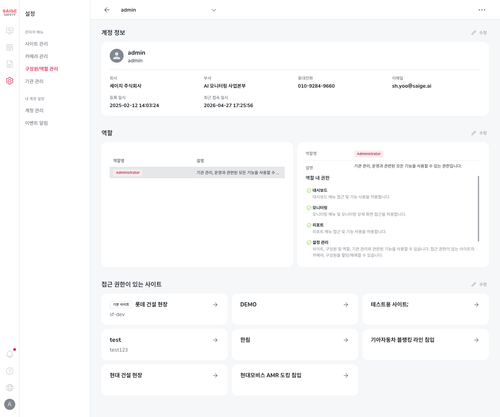Viewport: 500px width, 417px height.
Task: Click arrow on 현대모비스 AMR 도킹 작업 card
Action: click(346, 375)
